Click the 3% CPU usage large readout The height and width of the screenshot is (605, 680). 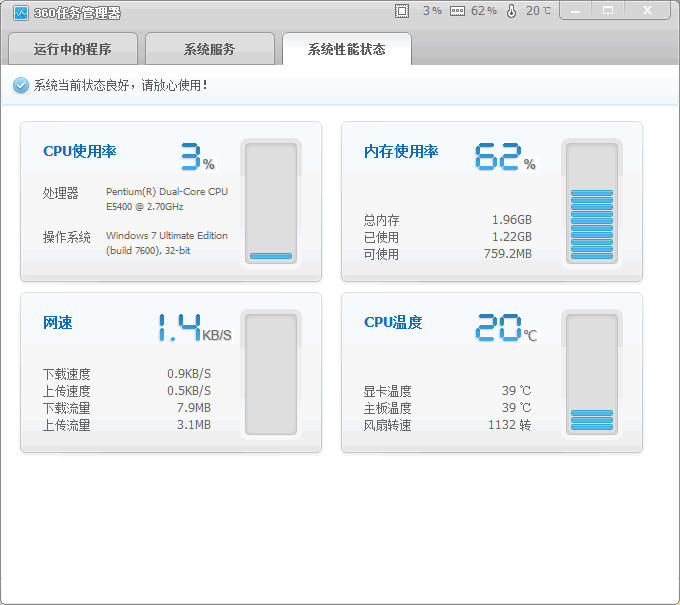[x=197, y=157]
